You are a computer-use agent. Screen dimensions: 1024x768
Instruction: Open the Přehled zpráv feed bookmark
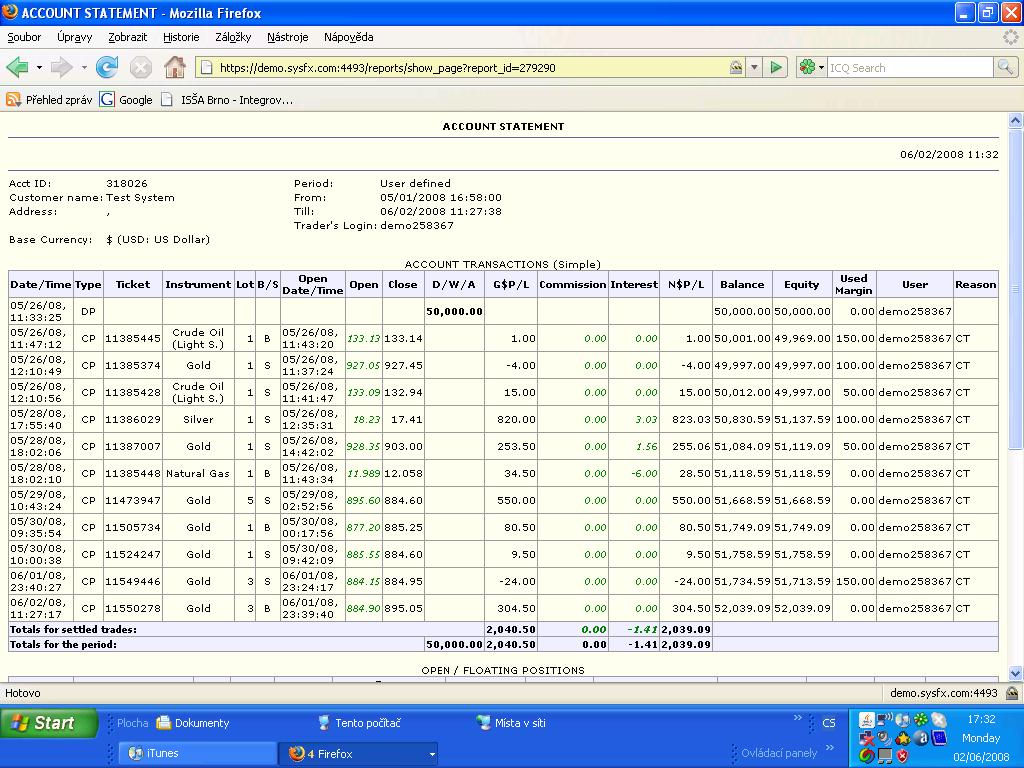50,99
